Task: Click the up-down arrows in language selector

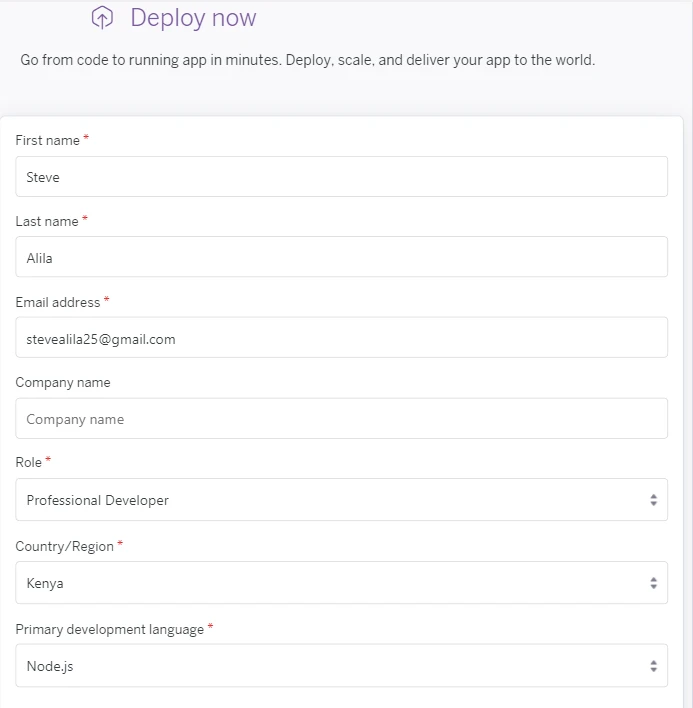Action: pyautogui.click(x=653, y=665)
